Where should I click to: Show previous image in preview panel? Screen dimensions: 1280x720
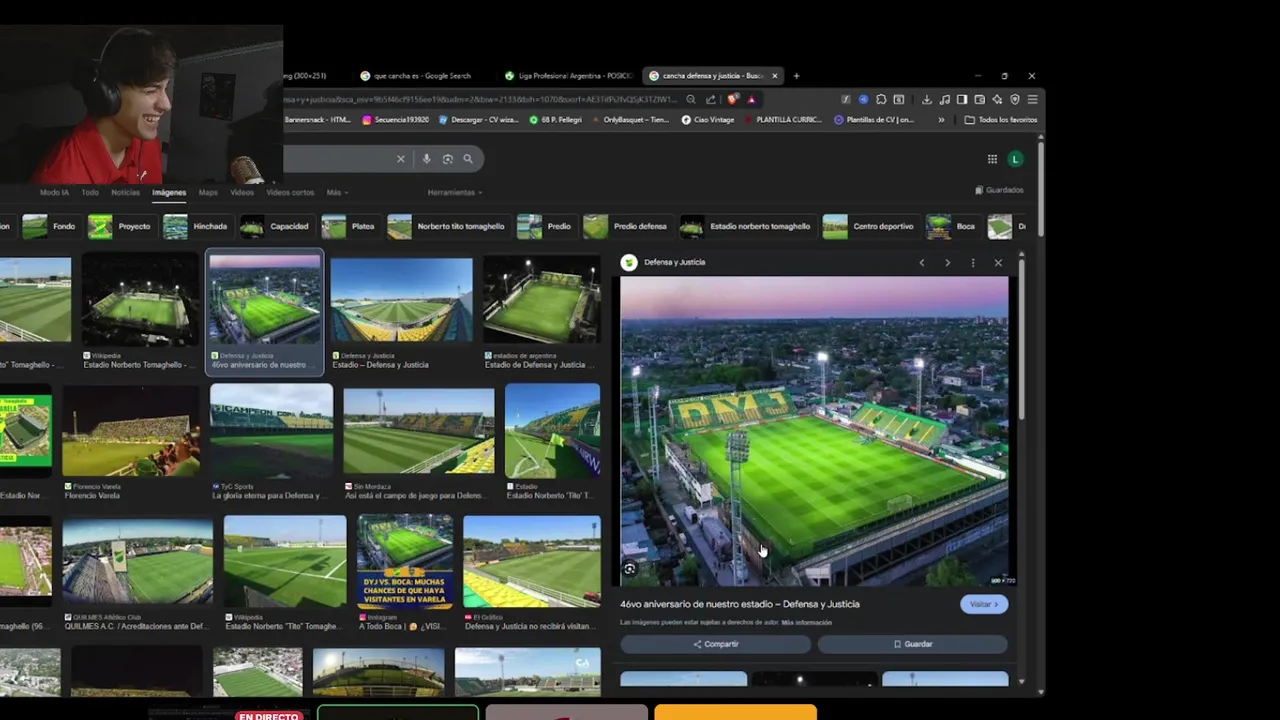click(x=922, y=262)
